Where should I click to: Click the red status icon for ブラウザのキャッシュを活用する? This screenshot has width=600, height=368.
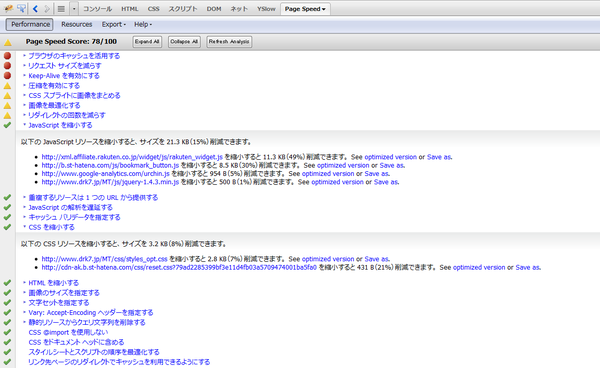coord(7,56)
